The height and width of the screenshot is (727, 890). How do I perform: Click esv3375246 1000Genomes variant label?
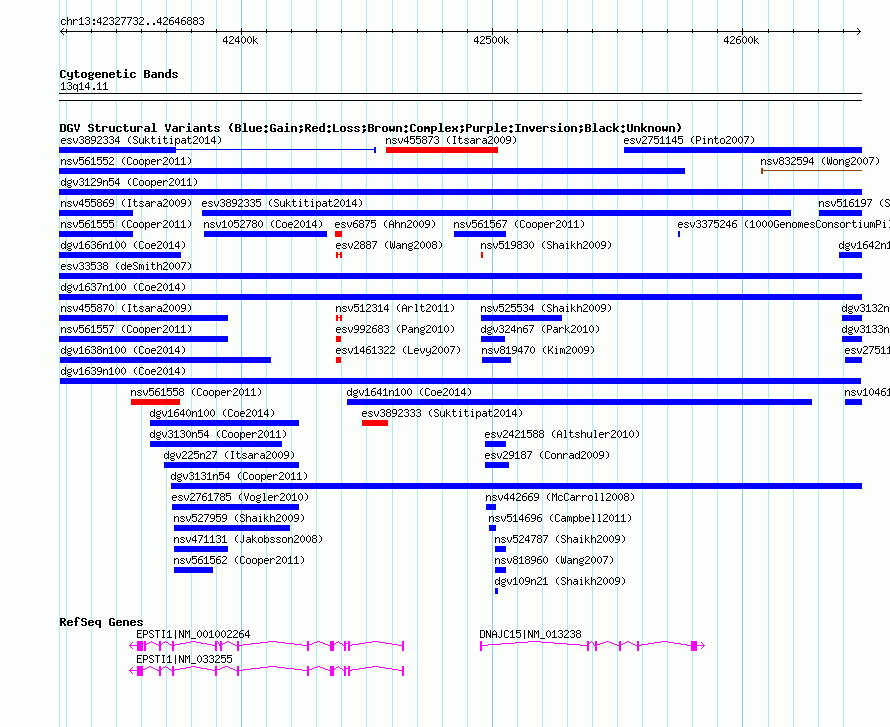(783, 224)
